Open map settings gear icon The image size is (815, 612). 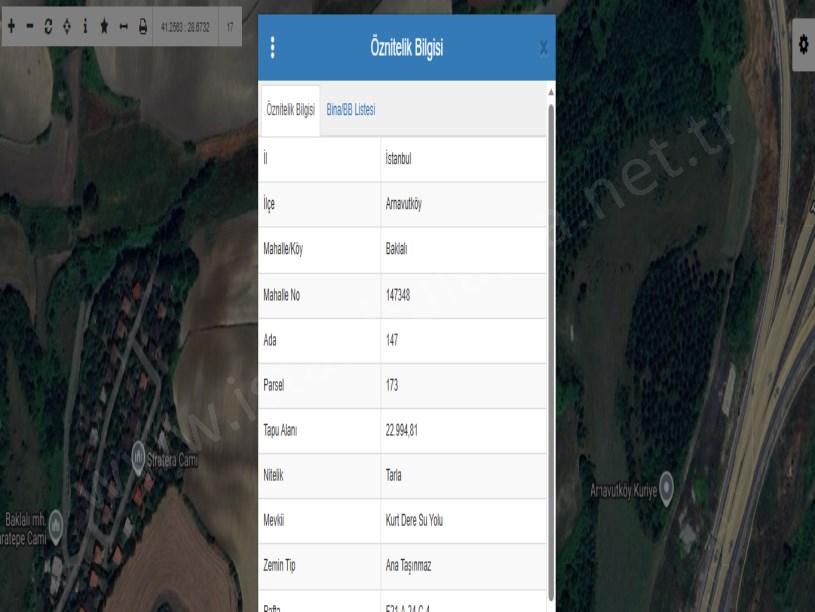[803, 44]
